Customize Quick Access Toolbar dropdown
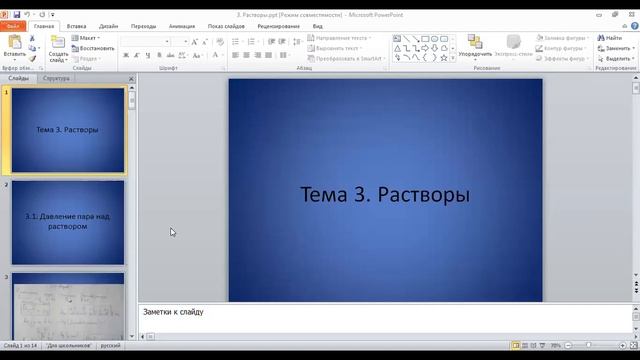This screenshot has width=640, height=360. click(x=52, y=15)
